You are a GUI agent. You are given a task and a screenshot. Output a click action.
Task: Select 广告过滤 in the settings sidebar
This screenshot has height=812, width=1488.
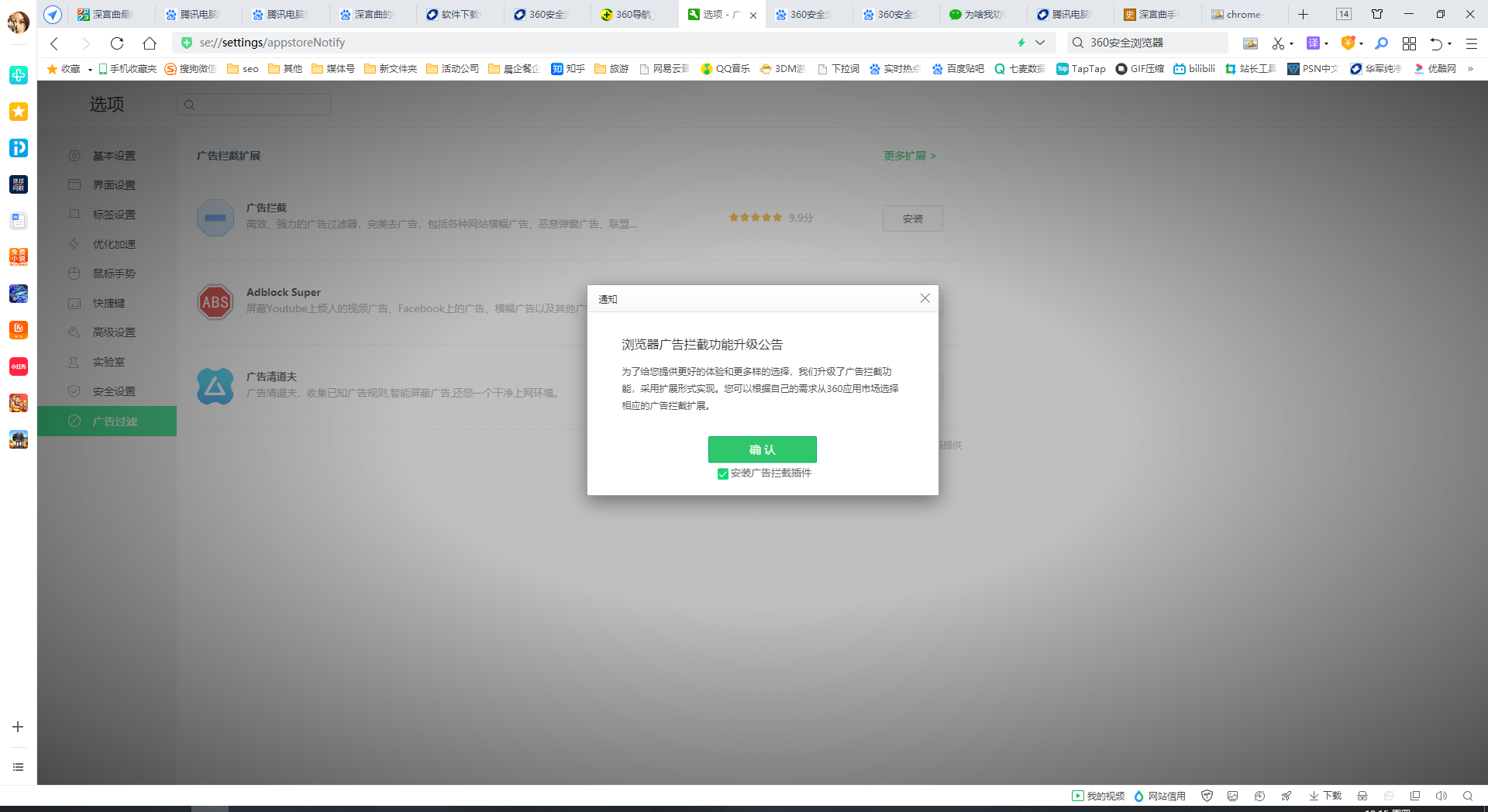point(107,421)
